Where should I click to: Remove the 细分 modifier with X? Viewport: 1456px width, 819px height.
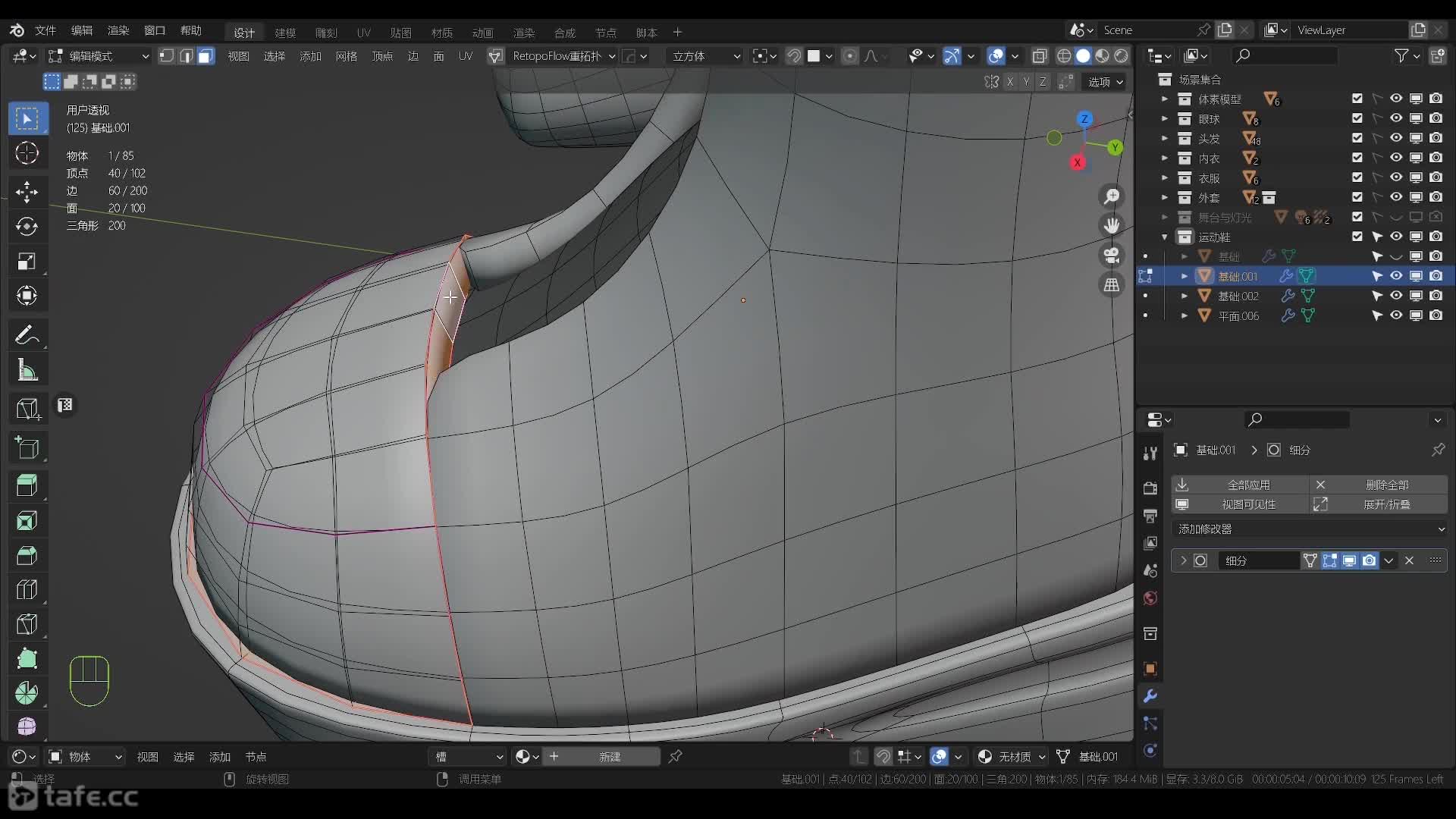click(x=1409, y=560)
